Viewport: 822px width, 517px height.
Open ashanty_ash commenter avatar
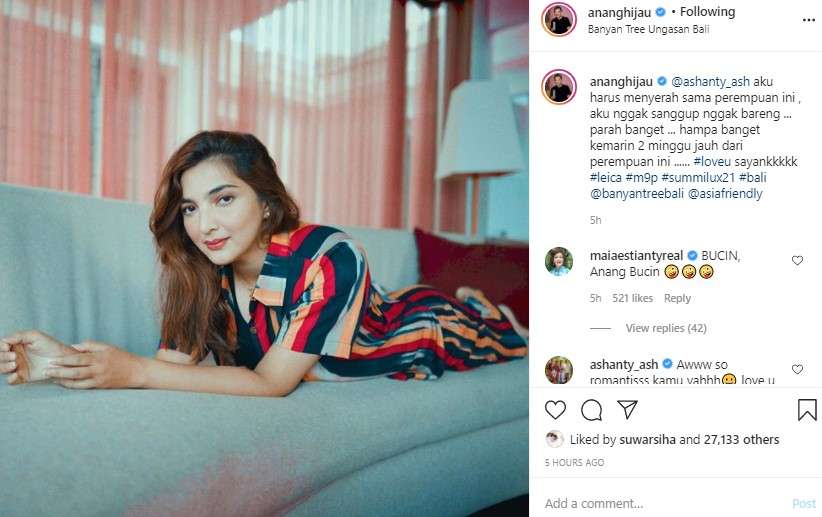coord(559,370)
